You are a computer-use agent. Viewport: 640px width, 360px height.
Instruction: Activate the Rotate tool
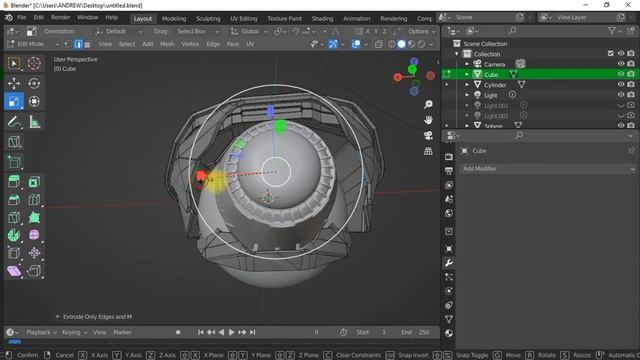tap(34, 83)
